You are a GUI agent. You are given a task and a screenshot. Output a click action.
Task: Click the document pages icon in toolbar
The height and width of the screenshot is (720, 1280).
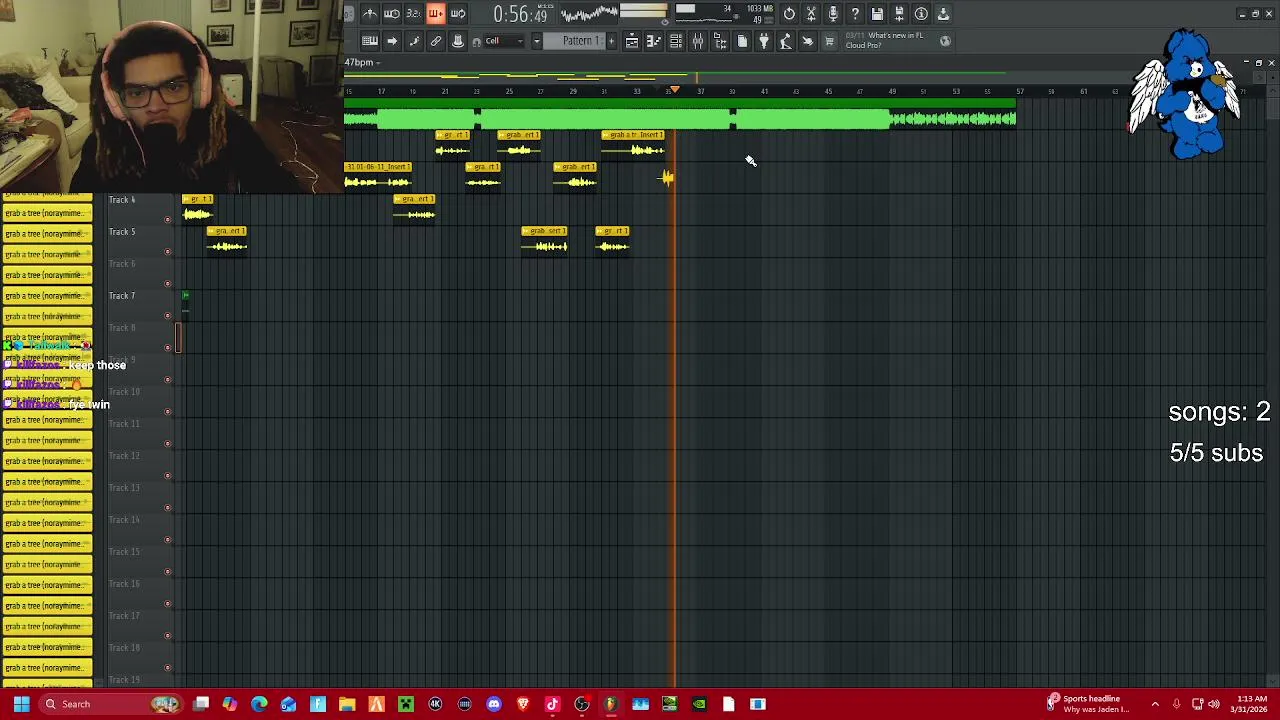742,41
